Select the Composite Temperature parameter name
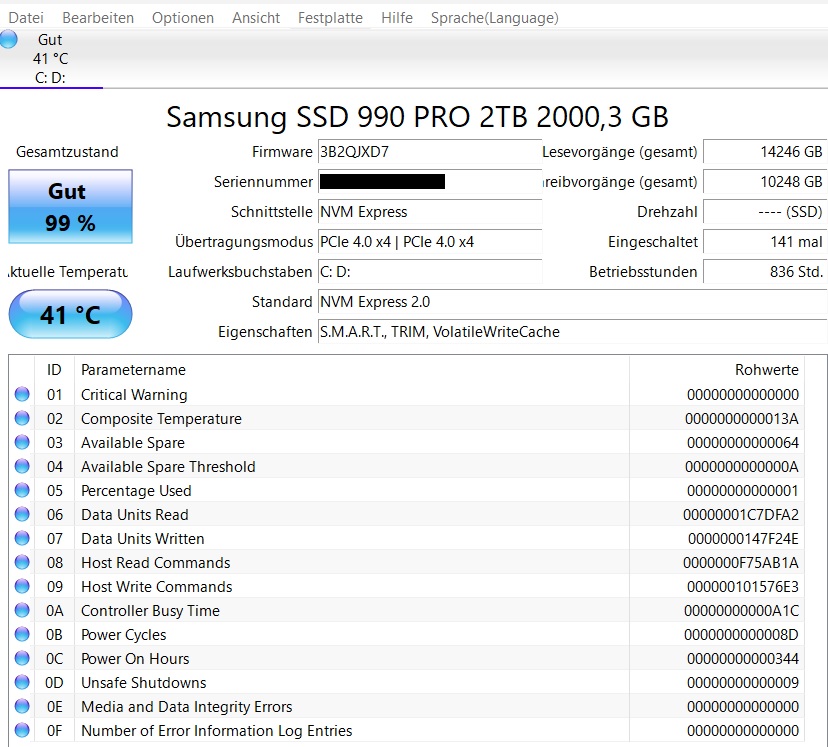This screenshot has height=747, width=828. [x=161, y=419]
